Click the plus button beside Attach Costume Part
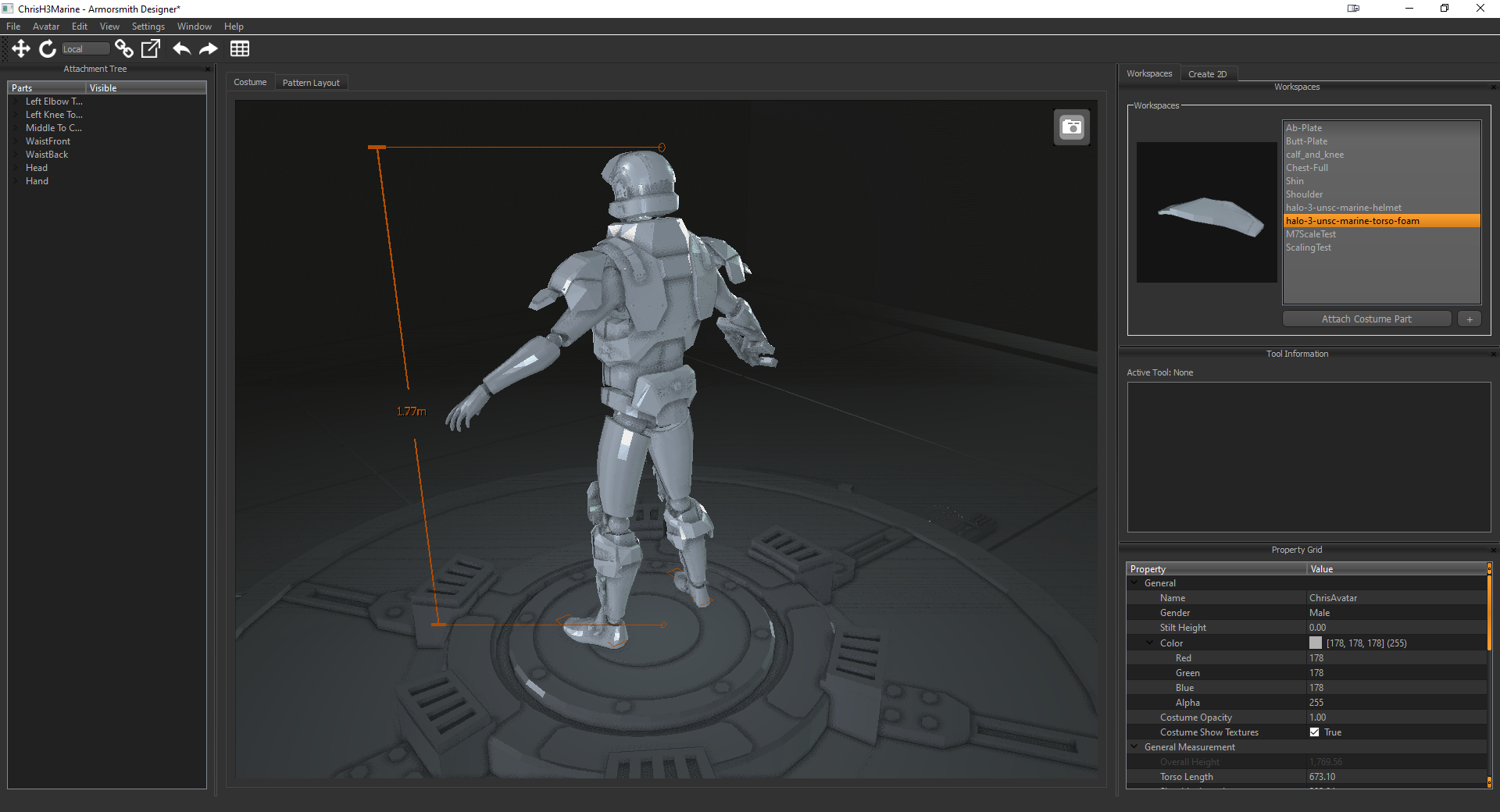Screen dimensions: 1500x812 coord(1470,319)
